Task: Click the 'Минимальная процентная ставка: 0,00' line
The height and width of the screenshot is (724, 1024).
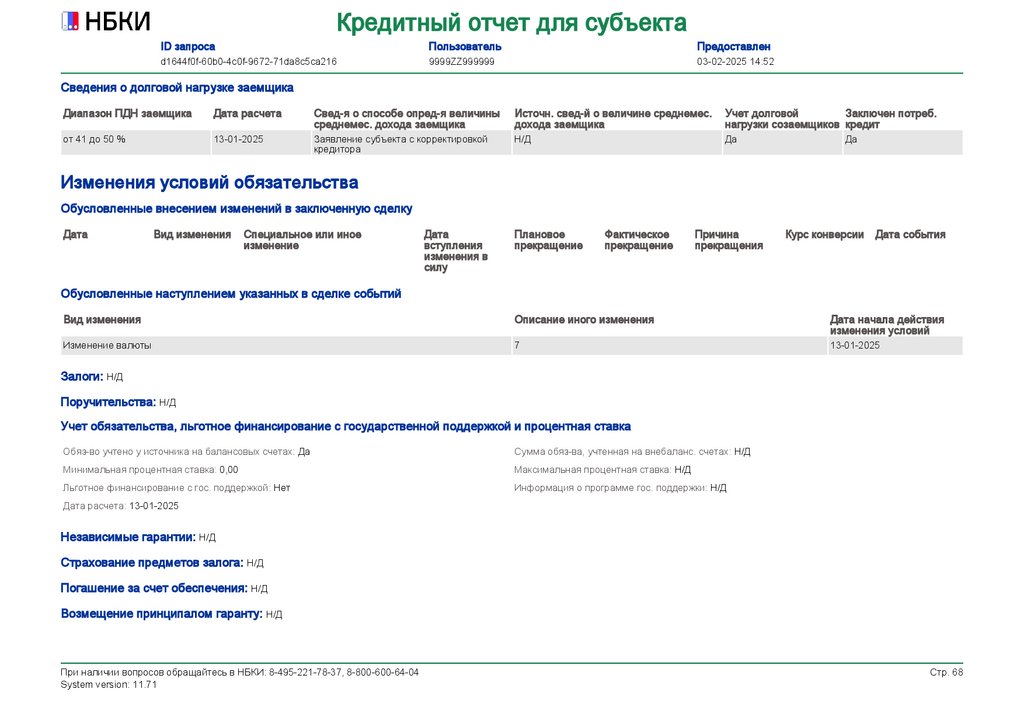Action: pyautogui.click(x=150, y=470)
